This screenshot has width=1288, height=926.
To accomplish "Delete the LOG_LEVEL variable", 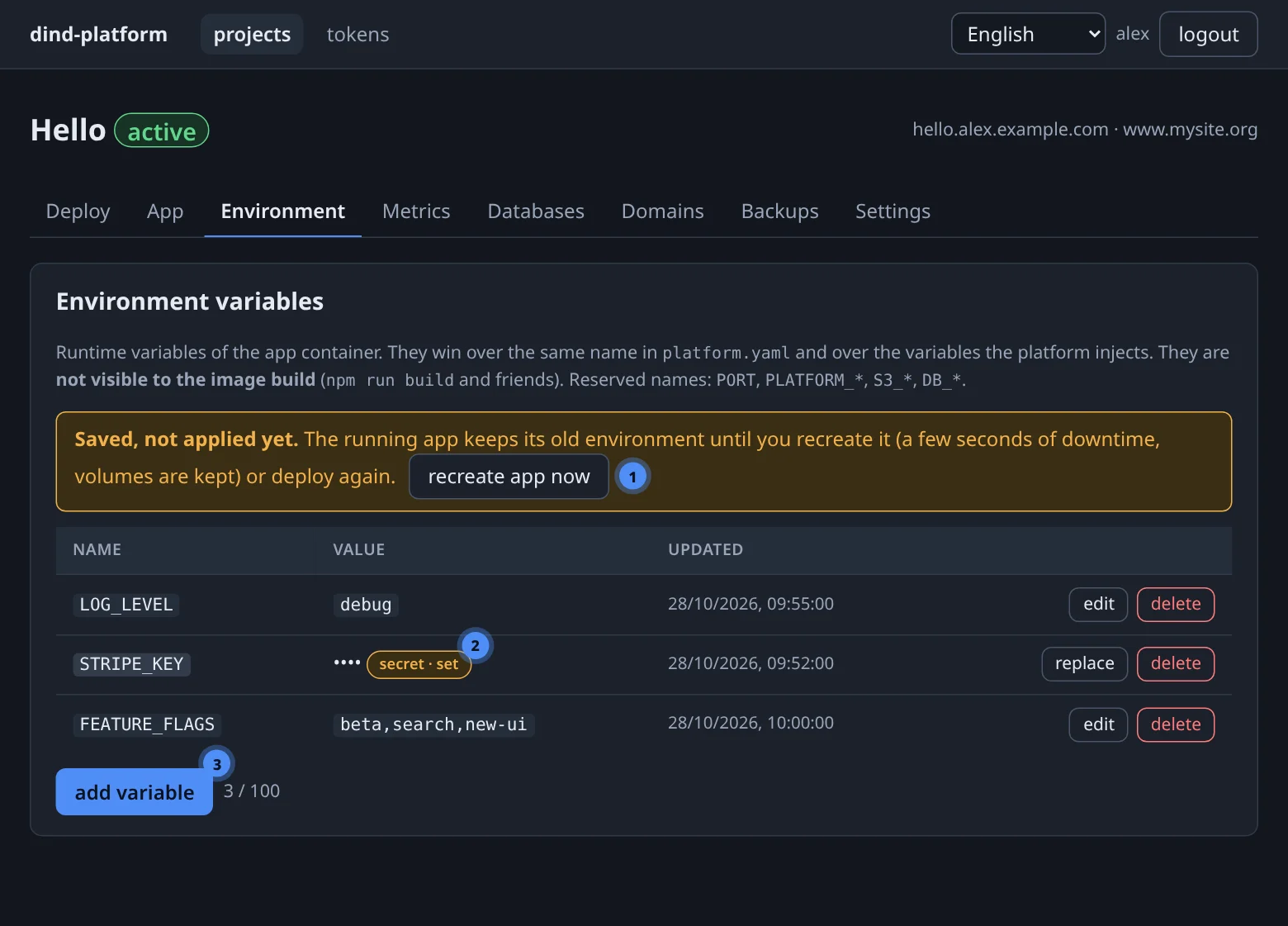I will pyautogui.click(x=1176, y=604).
